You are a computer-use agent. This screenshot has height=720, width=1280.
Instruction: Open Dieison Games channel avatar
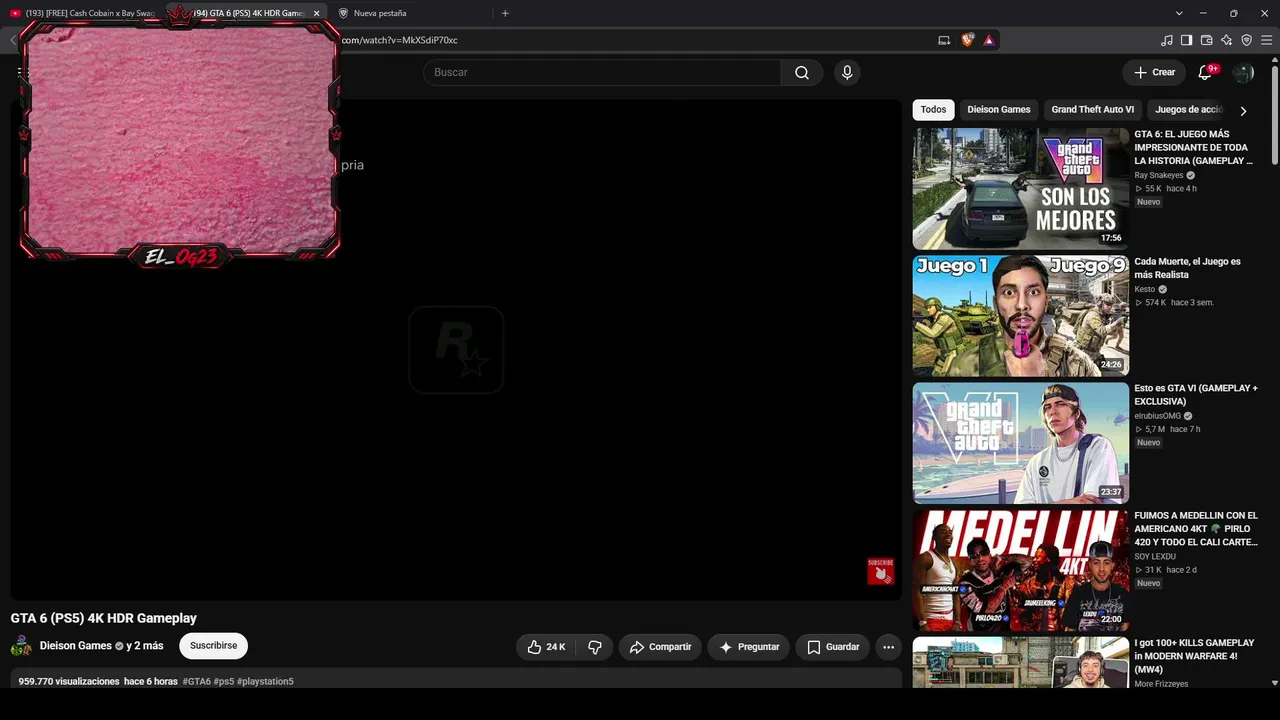[21, 646]
